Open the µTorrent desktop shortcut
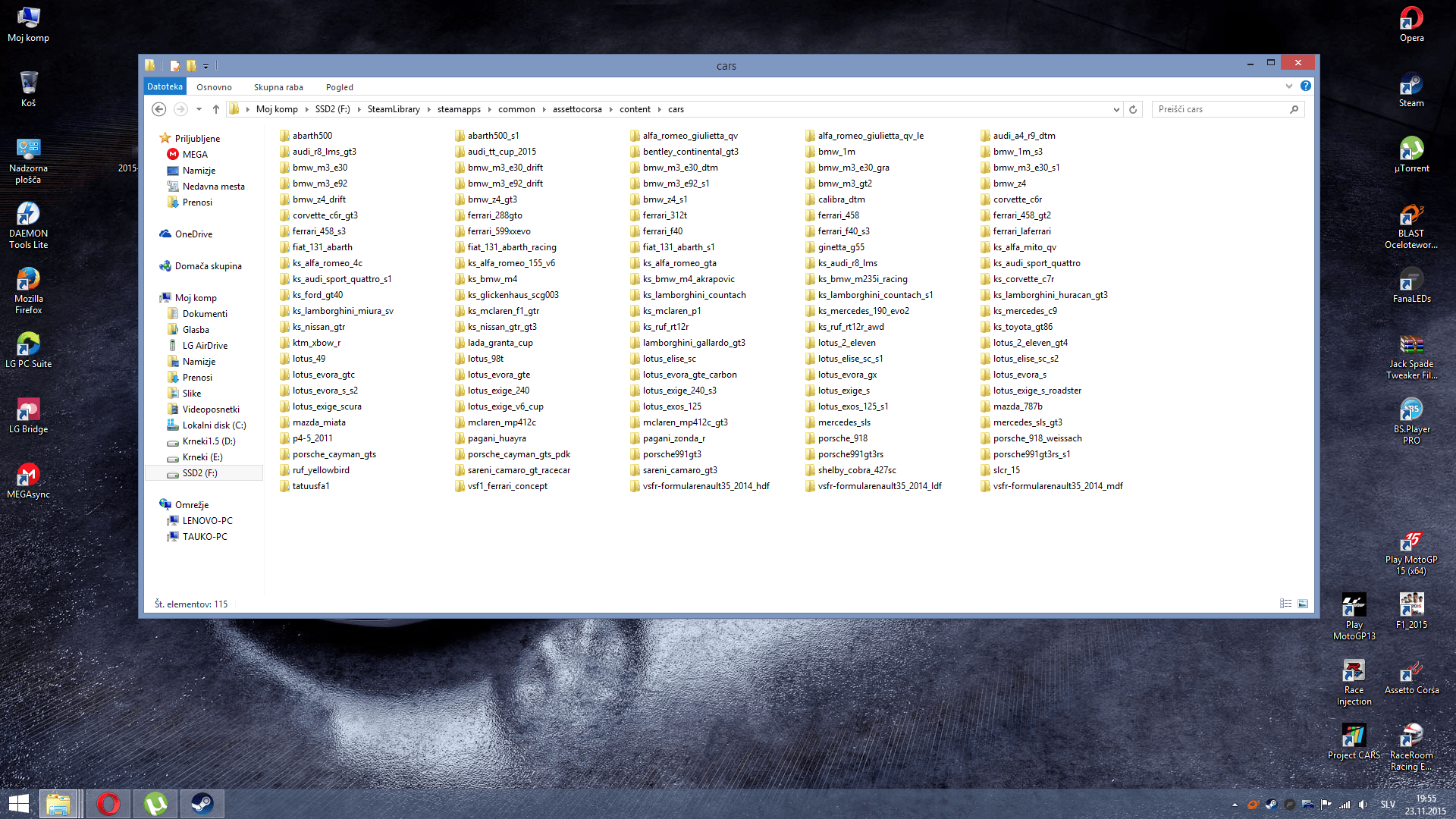Image resolution: width=1456 pixels, height=819 pixels. [1411, 155]
